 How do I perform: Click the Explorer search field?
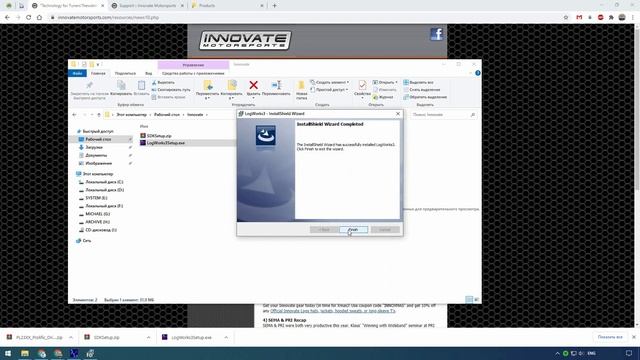pyautogui.click(x=443, y=115)
